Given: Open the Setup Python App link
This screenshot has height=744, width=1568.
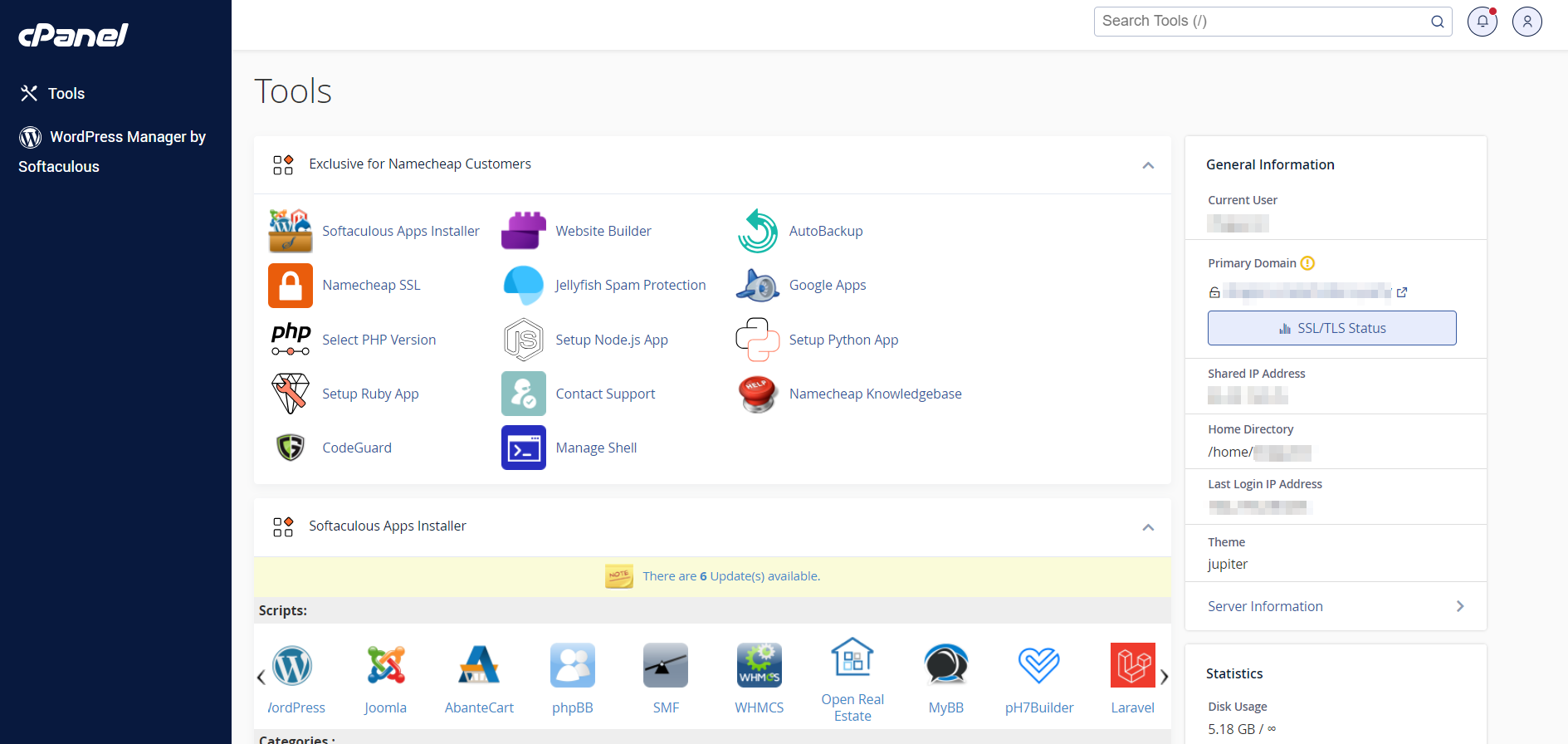Looking at the screenshot, I should coord(843,340).
